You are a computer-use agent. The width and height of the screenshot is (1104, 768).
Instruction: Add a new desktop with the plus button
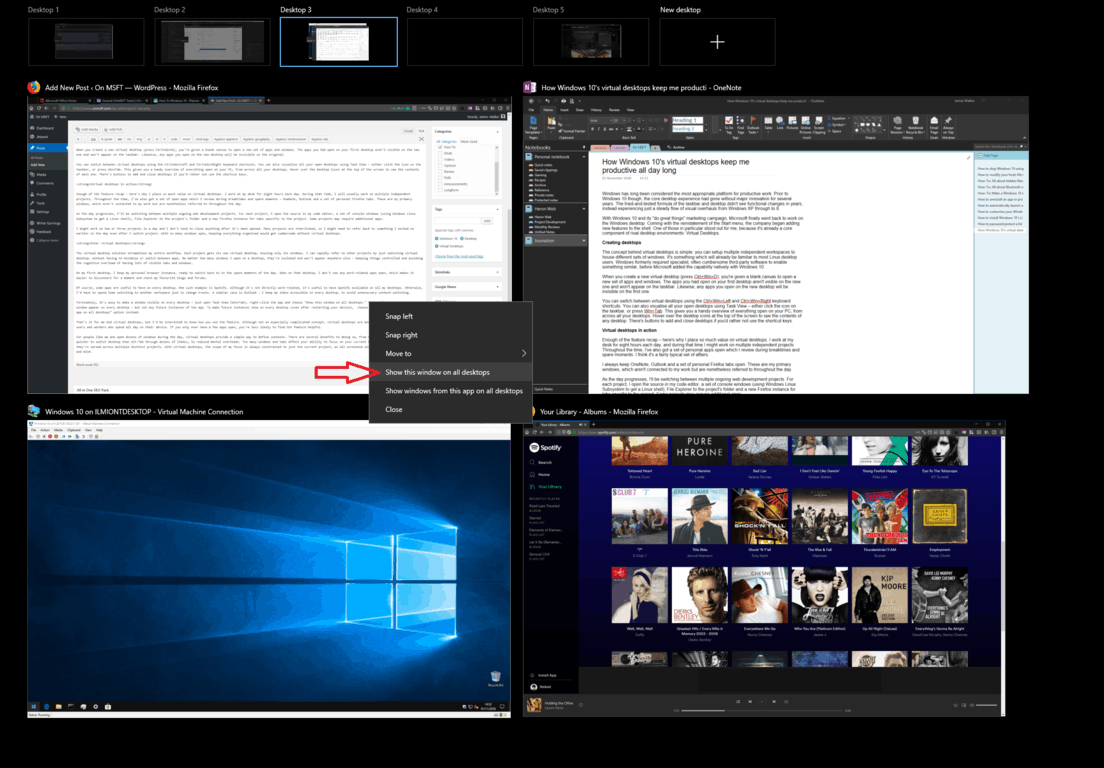pyautogui.click(x=717, y=42)
